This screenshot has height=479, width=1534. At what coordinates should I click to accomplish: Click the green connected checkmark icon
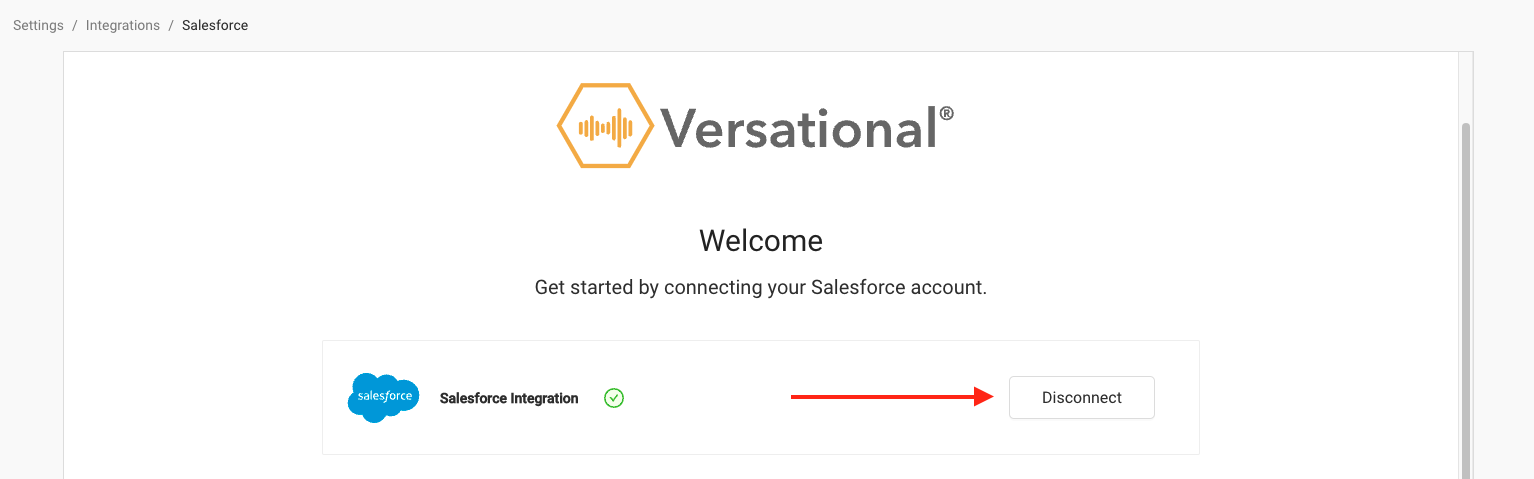coord(614,398)
